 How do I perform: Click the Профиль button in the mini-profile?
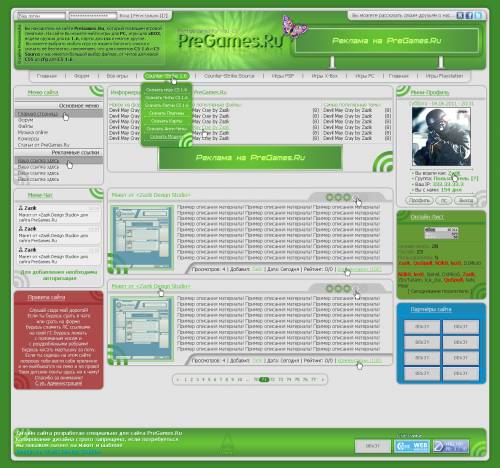tap(419, 200)
